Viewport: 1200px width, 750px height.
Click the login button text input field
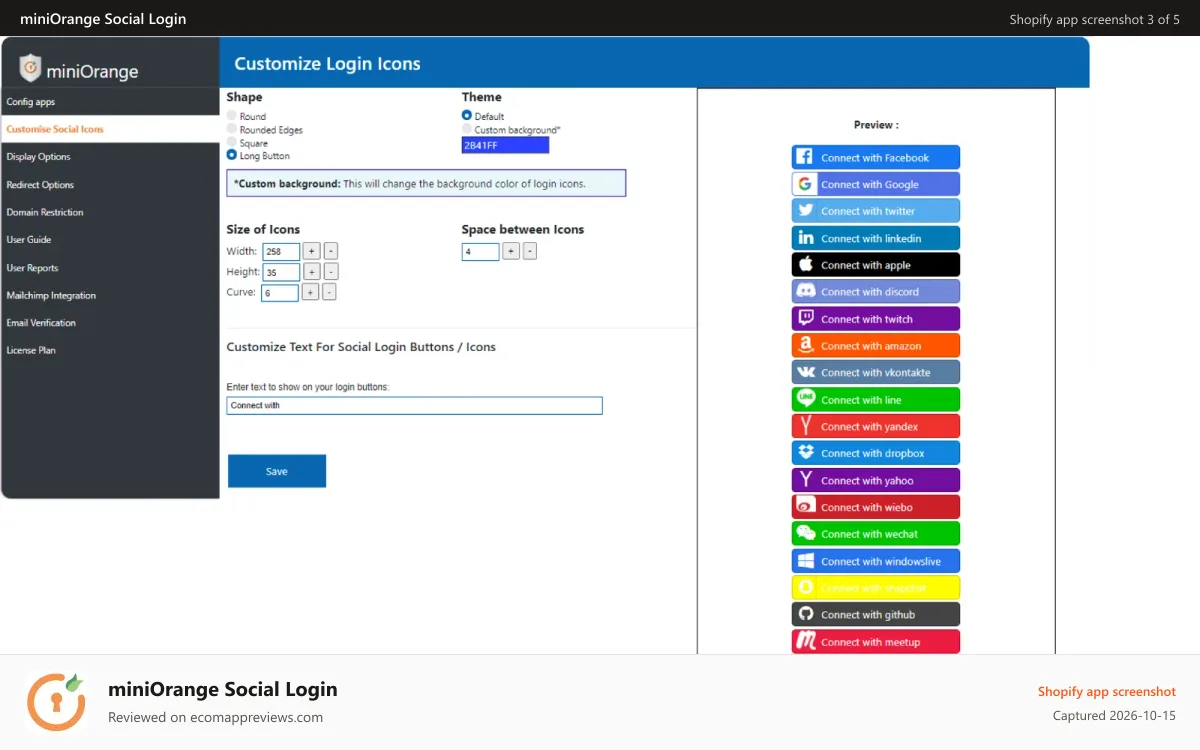tap(414, 405)
